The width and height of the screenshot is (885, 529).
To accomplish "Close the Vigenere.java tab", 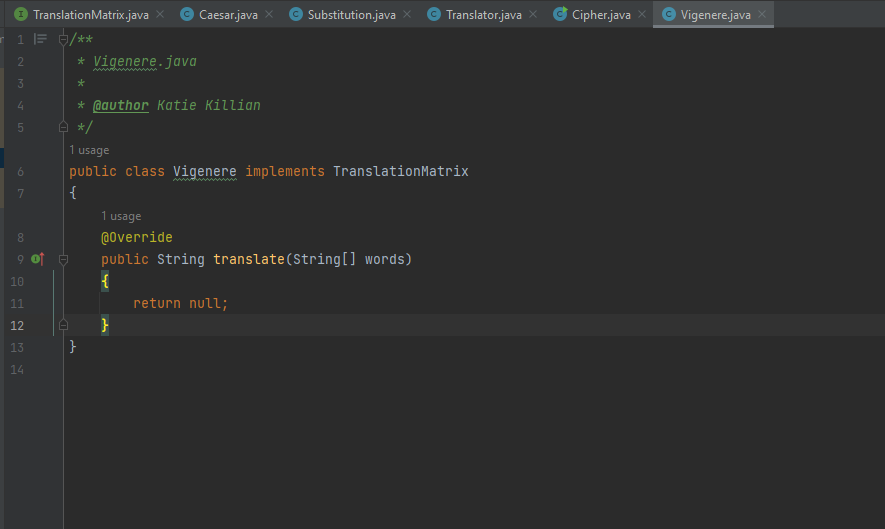I will [x=762, y=14].
